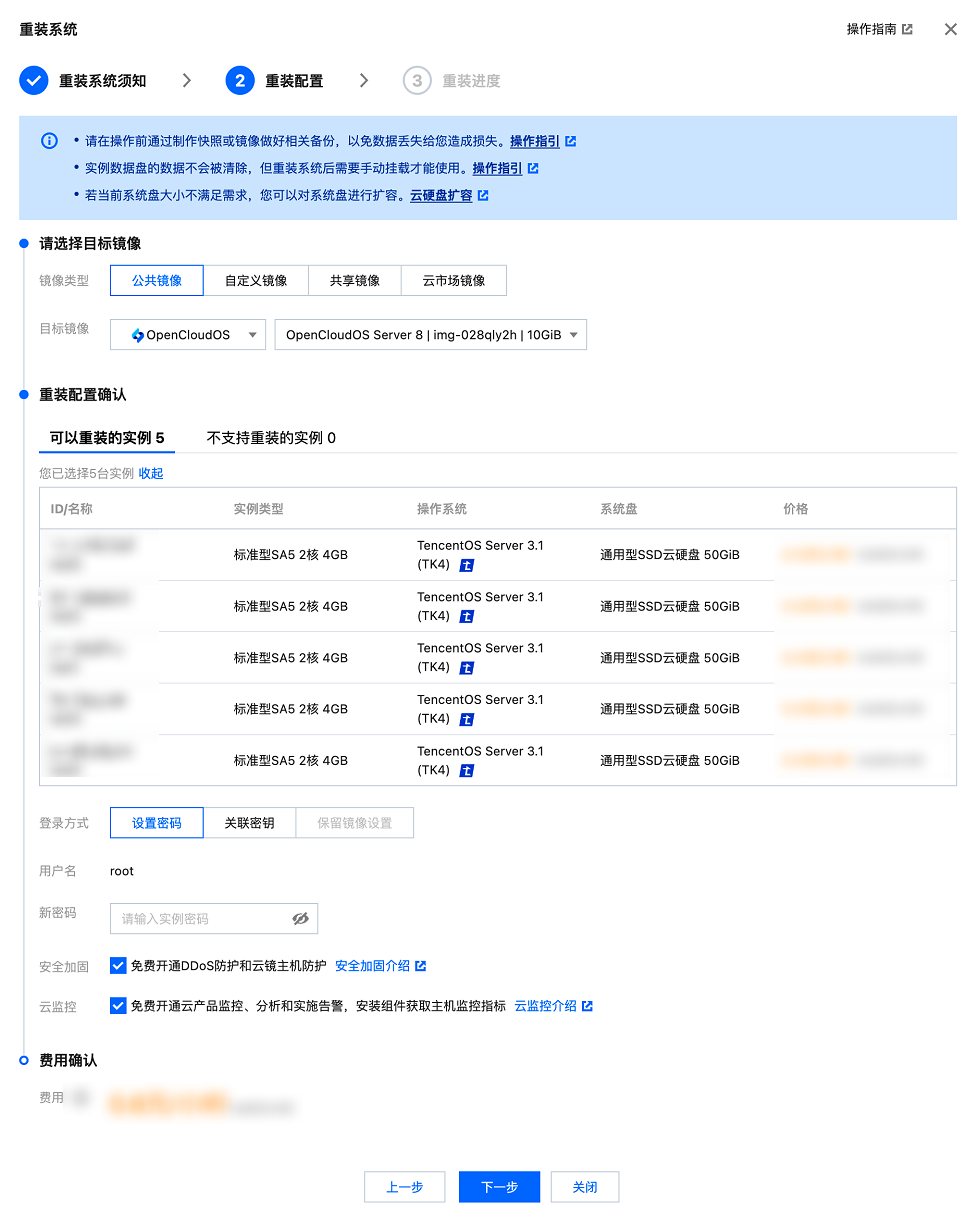Click TencentOS icon in first instance row
The image size is (966, 1226).
467,565
